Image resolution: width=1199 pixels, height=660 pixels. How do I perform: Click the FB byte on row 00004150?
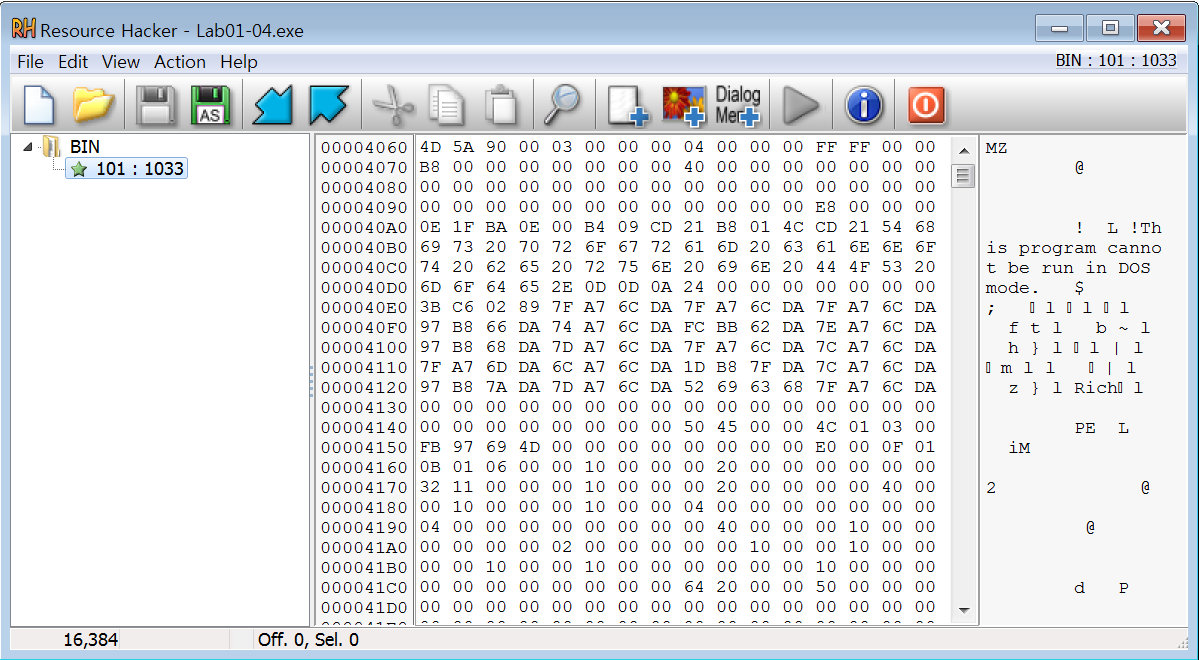(429, 447)
